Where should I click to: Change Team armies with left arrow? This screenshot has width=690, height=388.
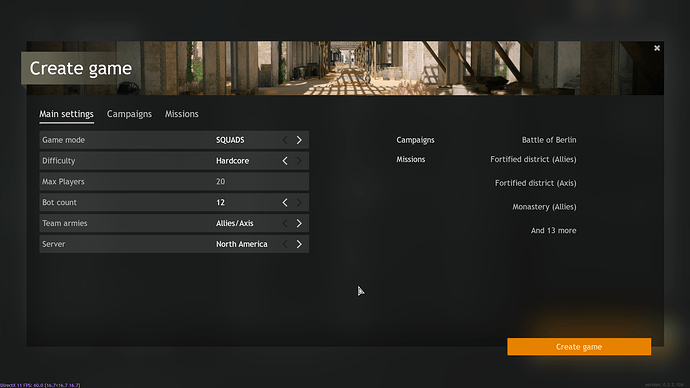[285, 223]
